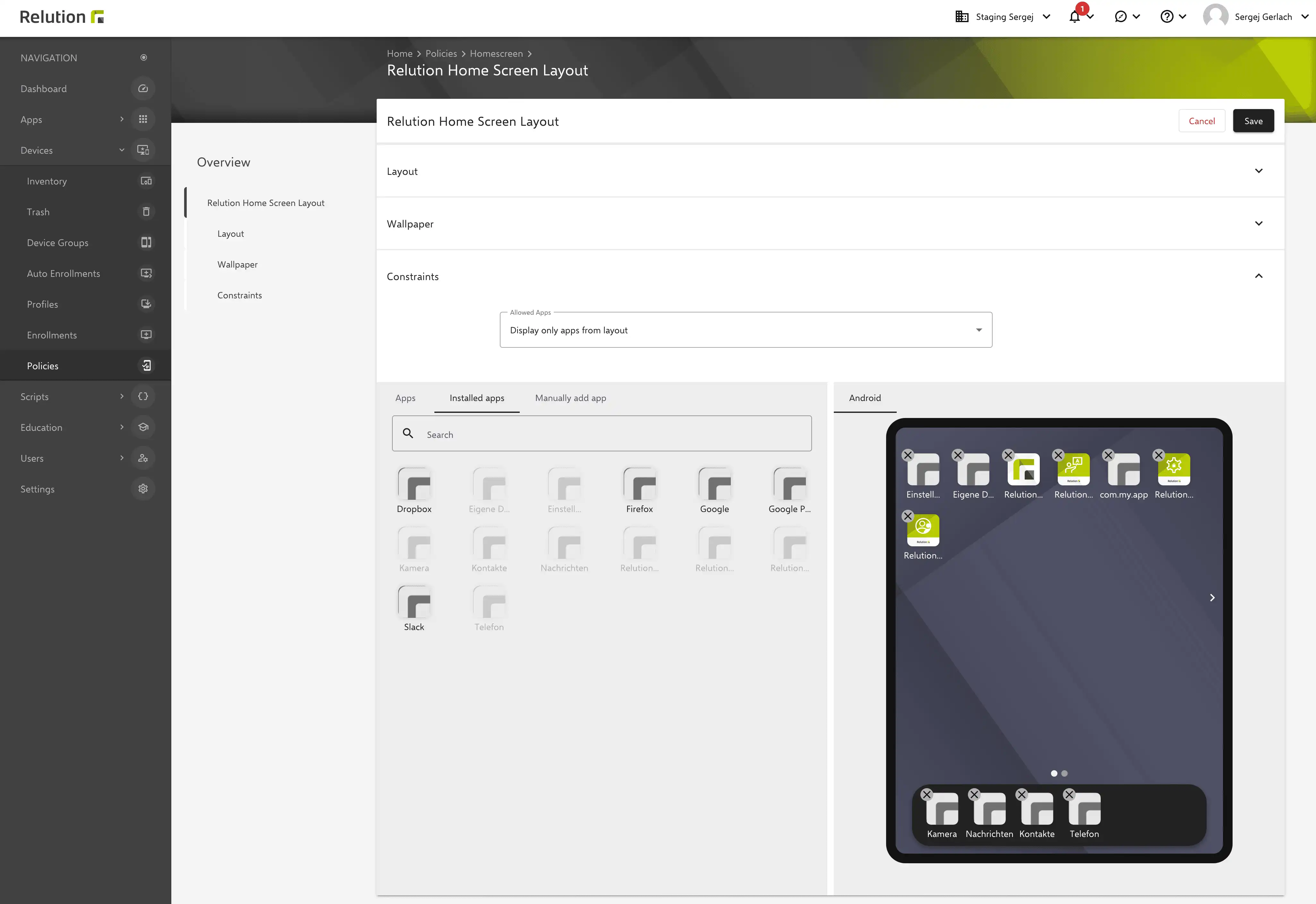The width and height of the screenshot is (1316, 904).
Task: Select the Google P... app icon
Action: click(x=790, y=484)
